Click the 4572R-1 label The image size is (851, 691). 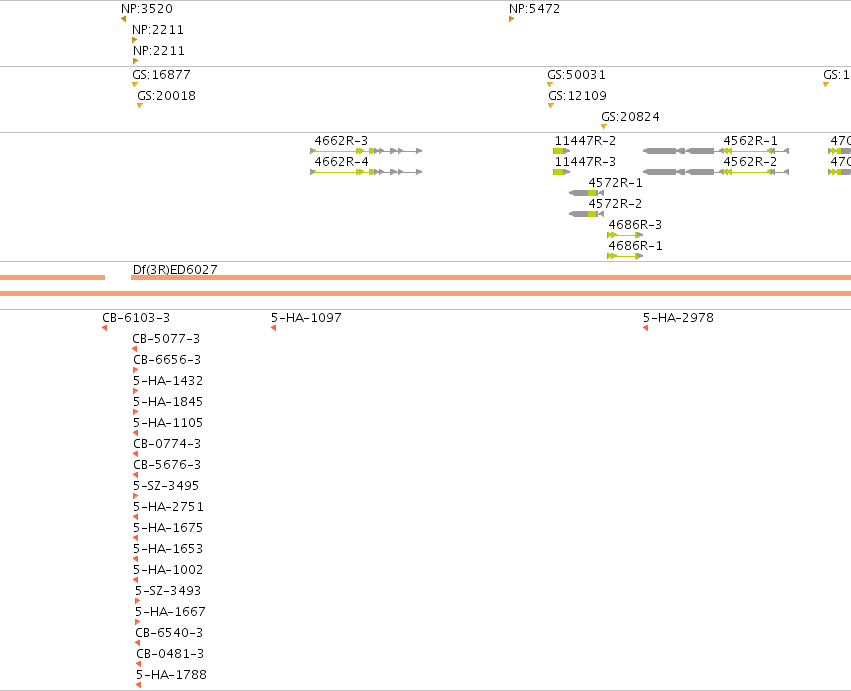615,183
